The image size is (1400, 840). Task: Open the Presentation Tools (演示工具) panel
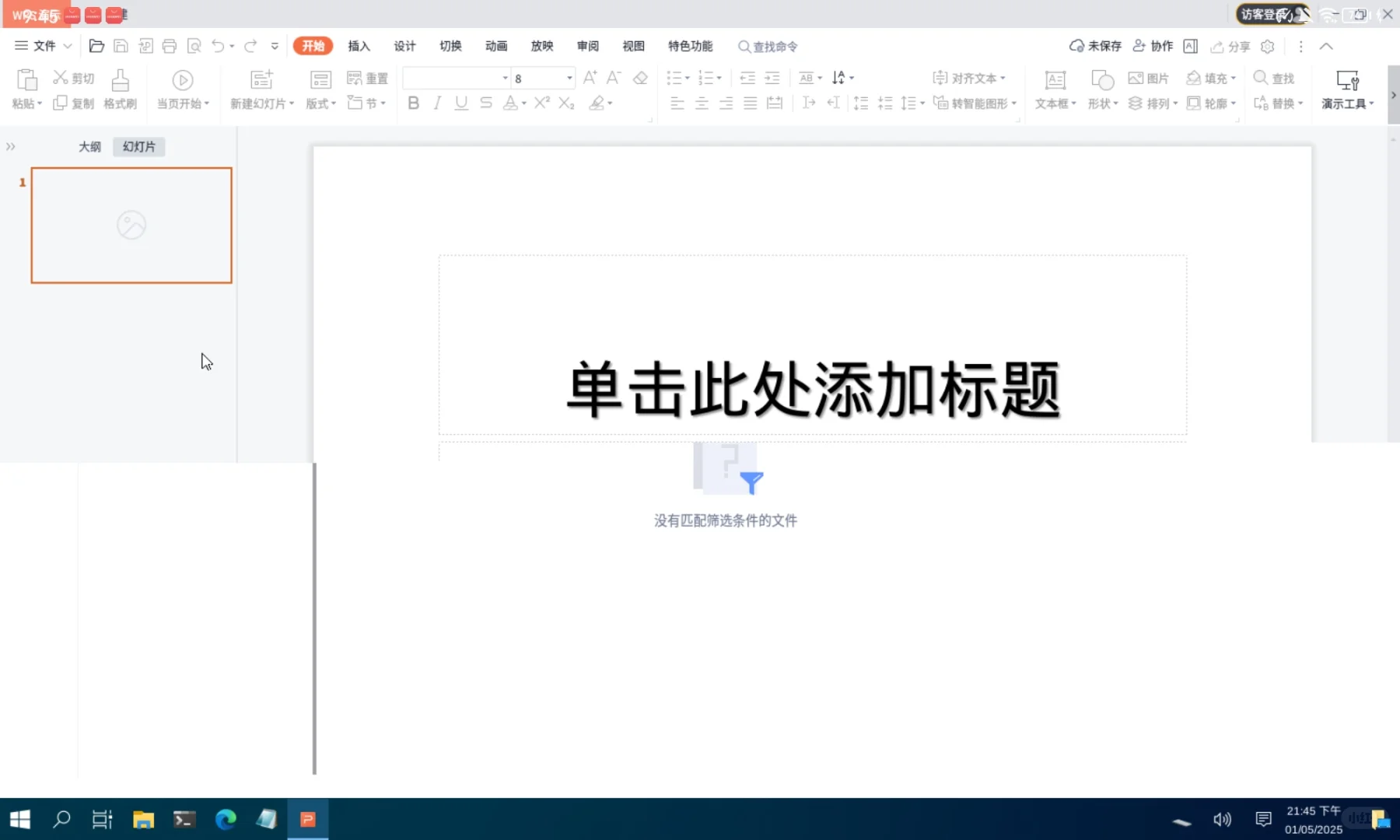tap(1346, 89)
